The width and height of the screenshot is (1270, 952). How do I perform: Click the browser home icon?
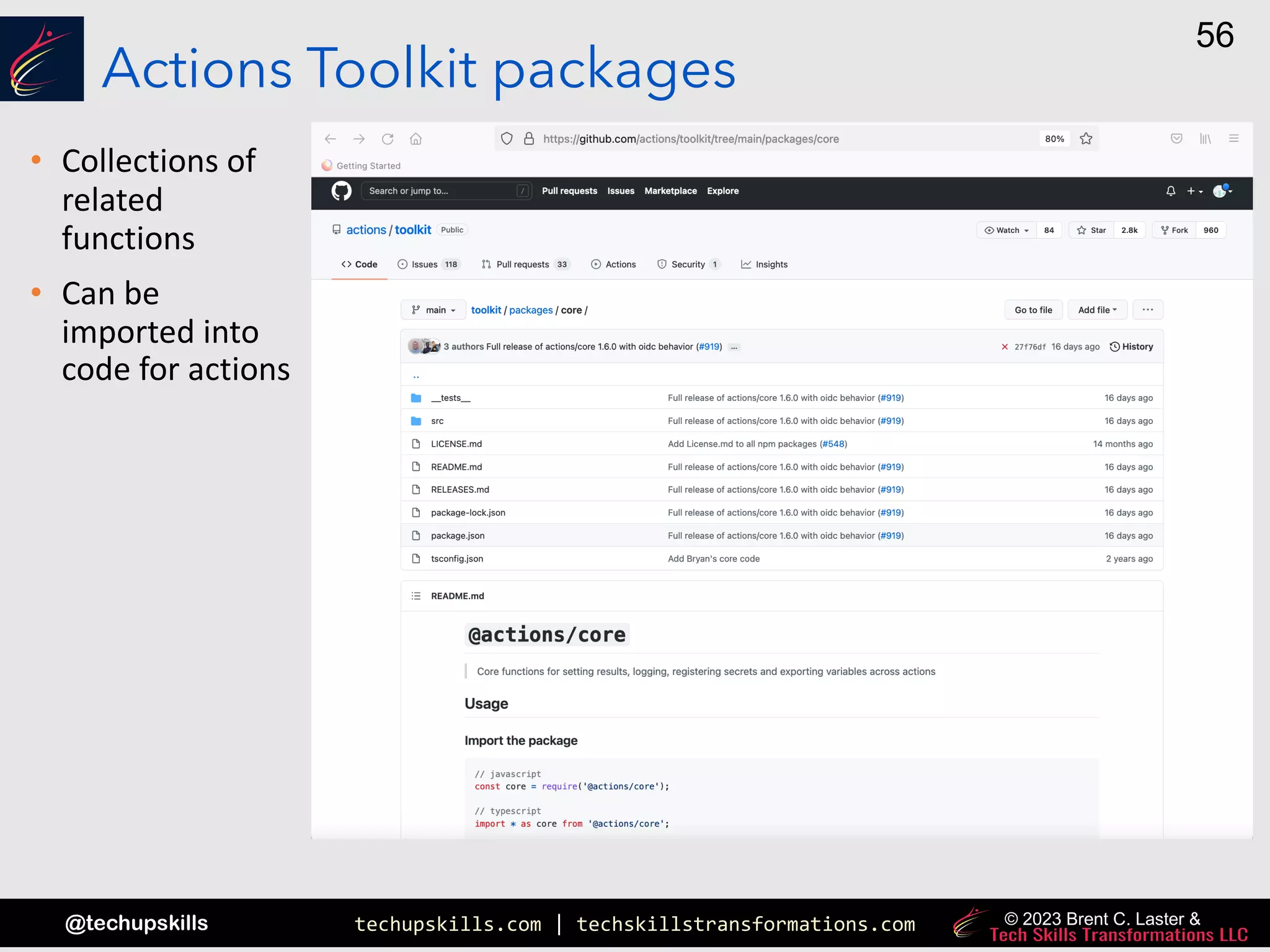[415, 139]
